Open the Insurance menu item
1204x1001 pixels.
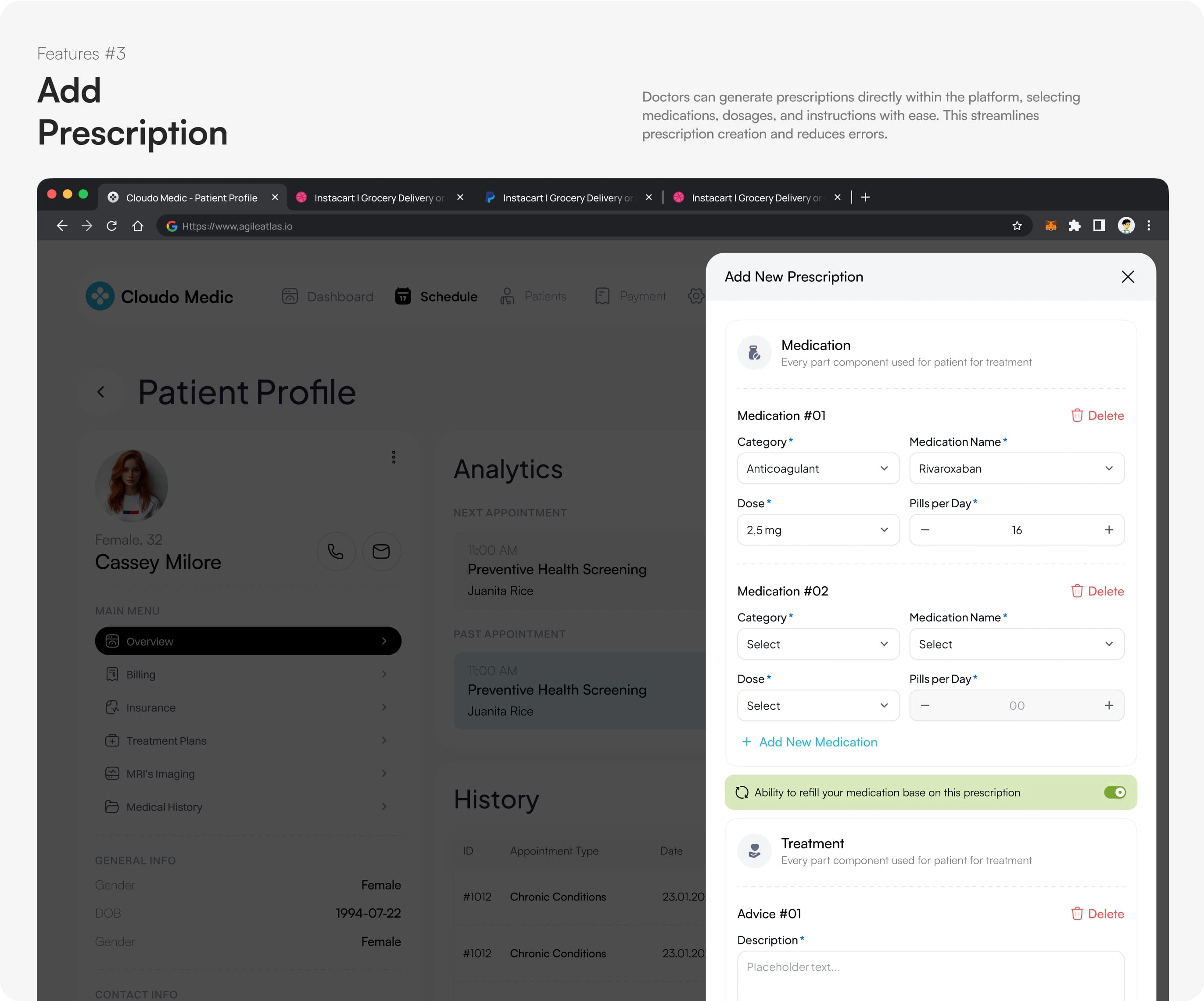[x=247, y=707]
